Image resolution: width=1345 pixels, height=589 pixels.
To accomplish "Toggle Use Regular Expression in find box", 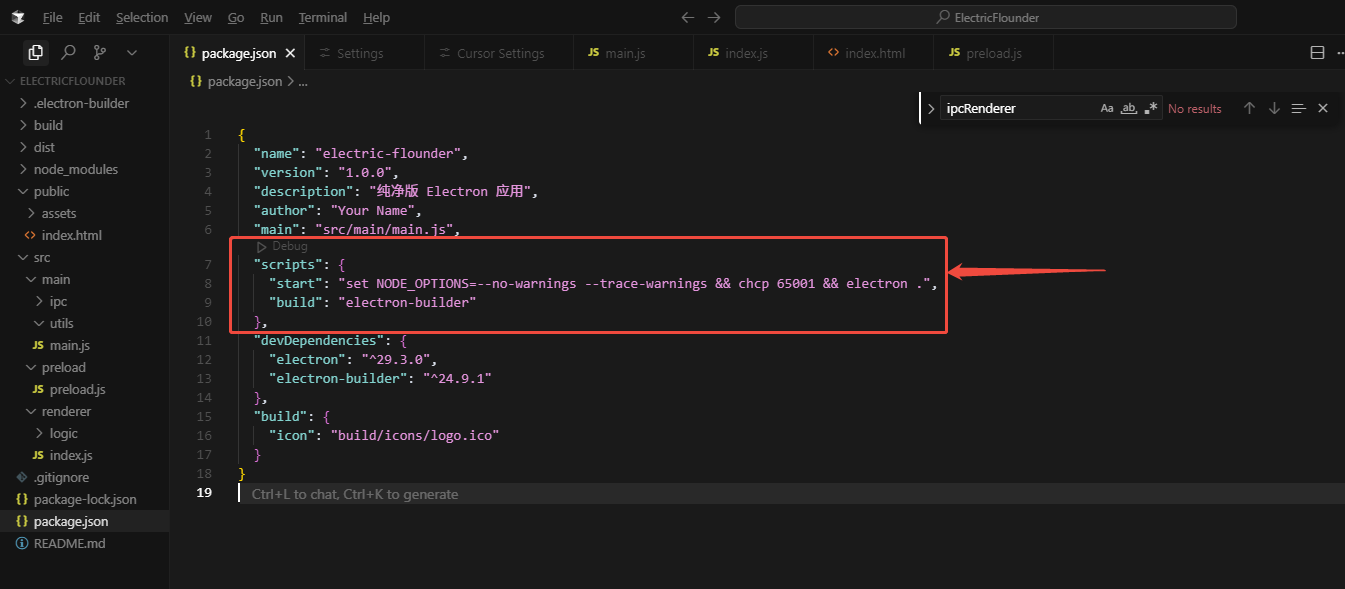I will [x=1151, y=108].
